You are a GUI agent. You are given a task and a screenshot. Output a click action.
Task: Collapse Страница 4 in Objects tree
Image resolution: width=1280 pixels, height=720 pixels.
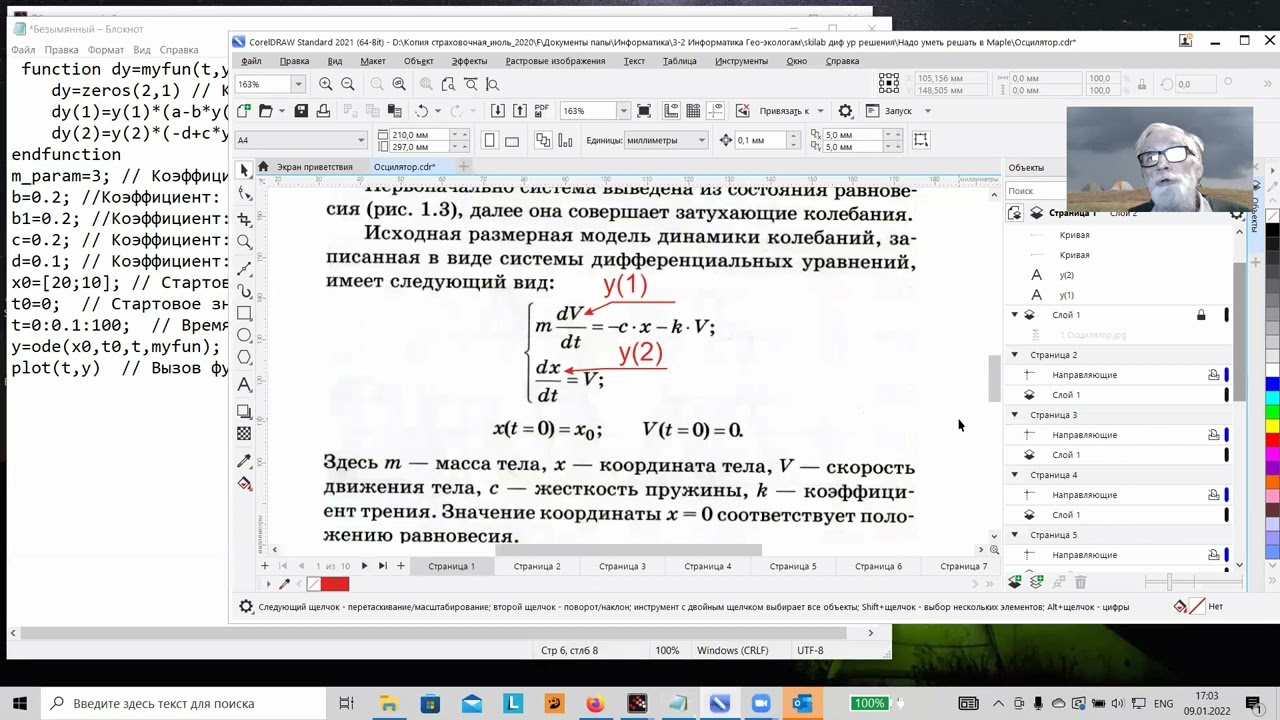[1014, 475]
